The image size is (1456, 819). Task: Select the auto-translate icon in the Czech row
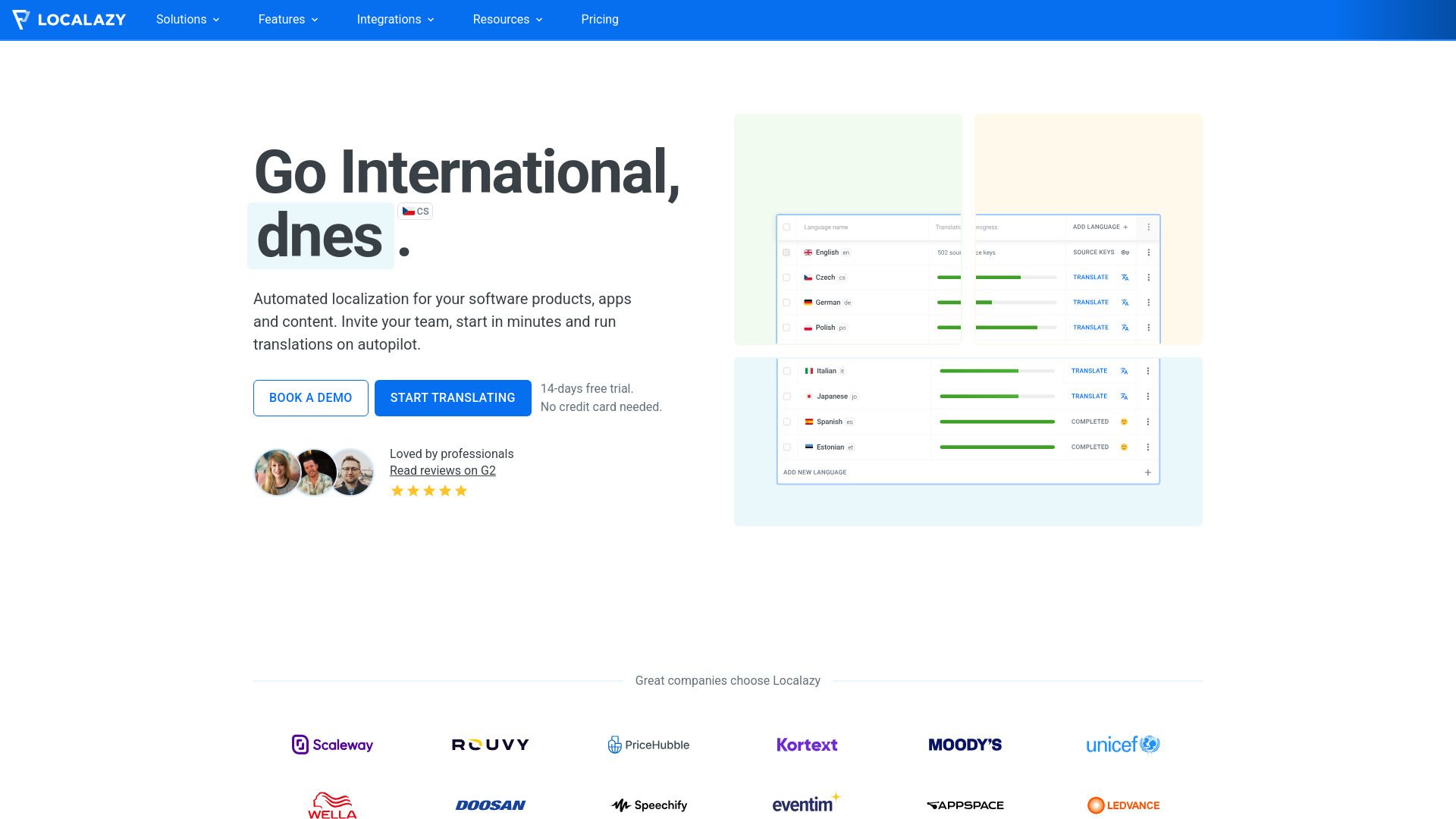(1124, 277)
